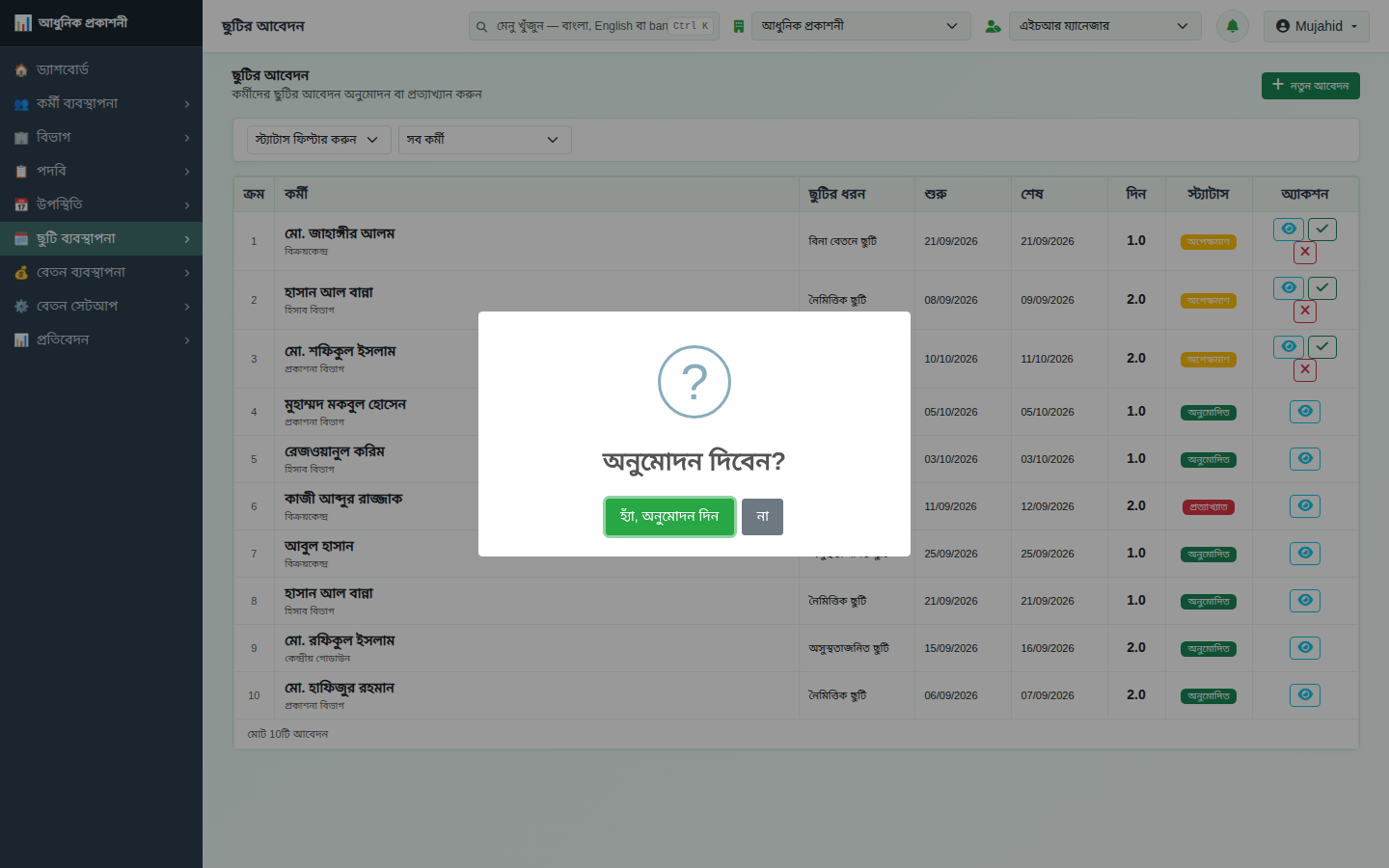Select ছুটি ব্যবস্থাপনা in sidebar

tap(101, 238)
